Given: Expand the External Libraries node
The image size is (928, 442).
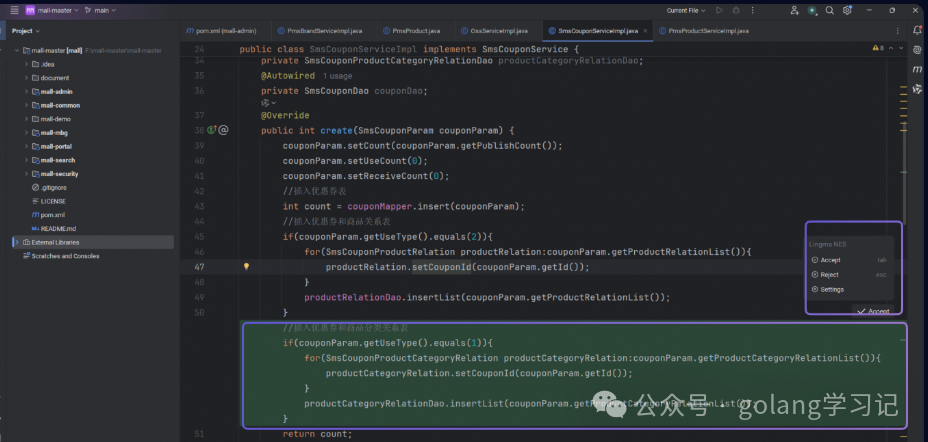Looking at the screenshot, I should click(17, 242).
